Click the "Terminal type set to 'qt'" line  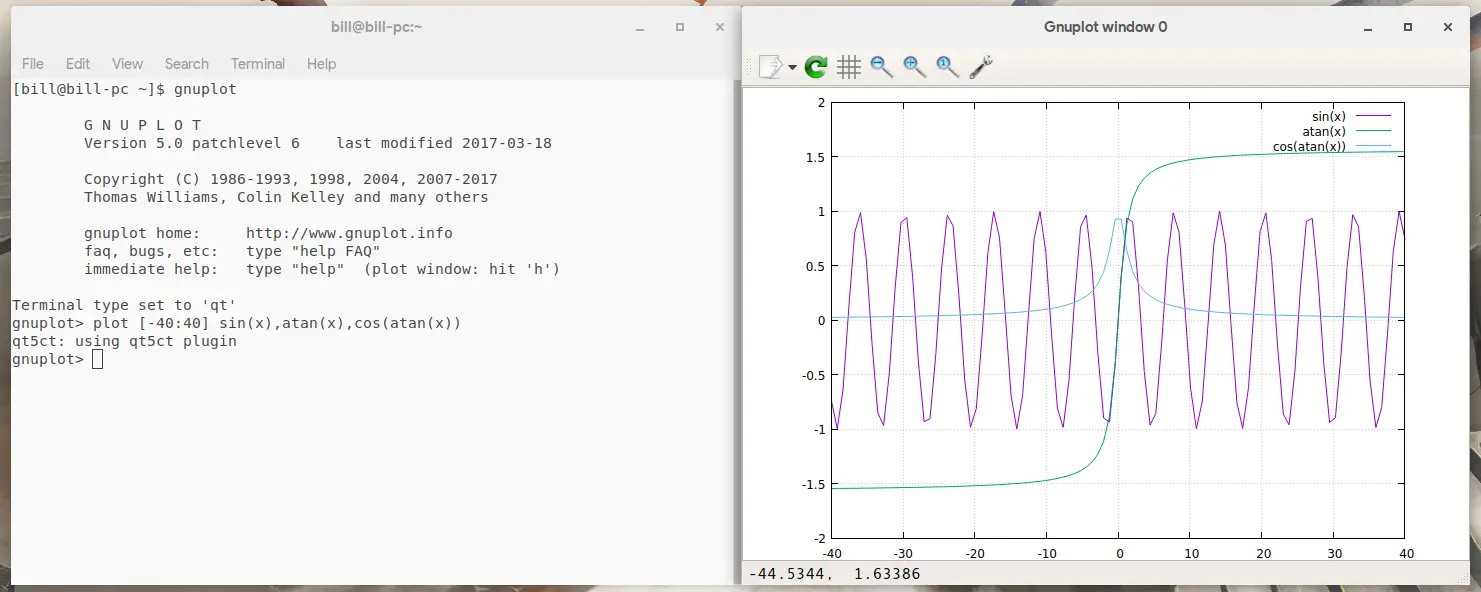click(x=124, y=305)
